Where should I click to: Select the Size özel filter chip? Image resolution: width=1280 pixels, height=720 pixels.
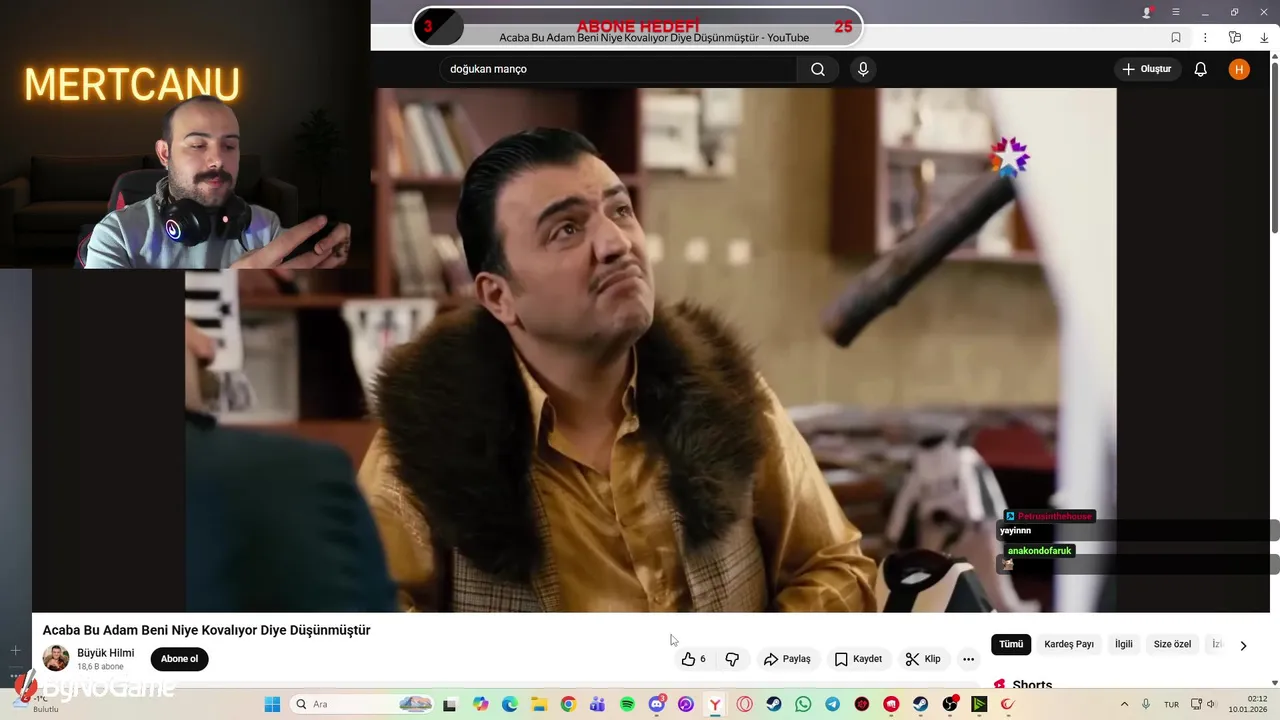[1172, 644]
